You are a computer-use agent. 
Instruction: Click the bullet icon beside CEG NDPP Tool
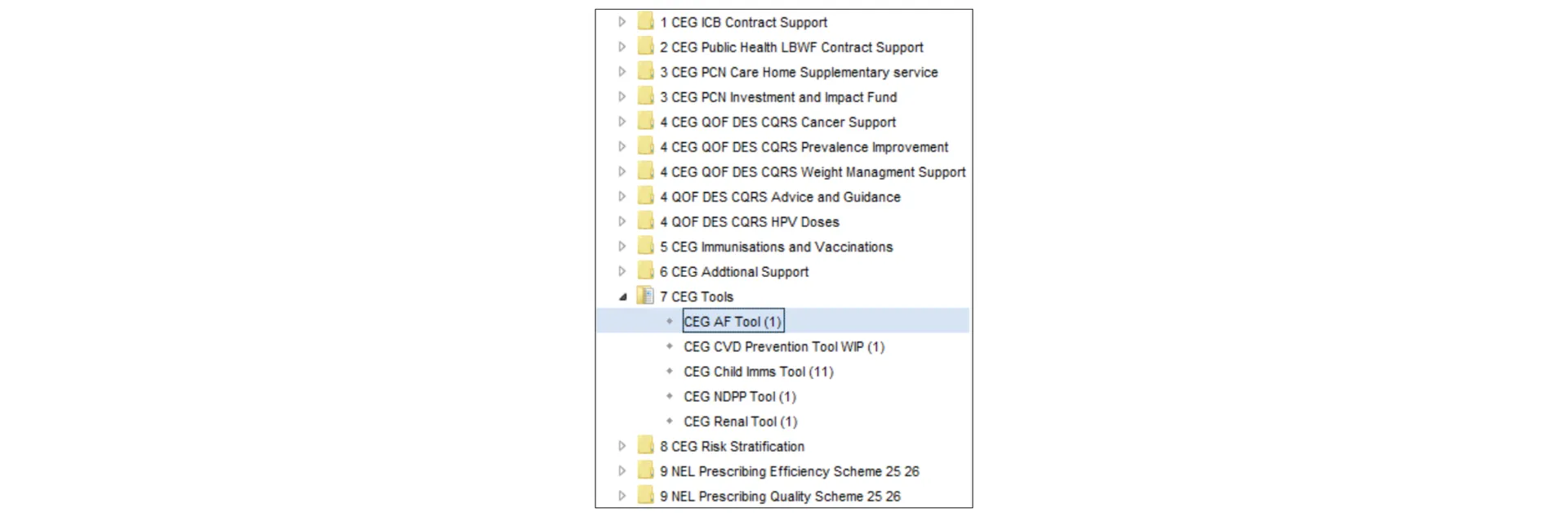[670, 396]
